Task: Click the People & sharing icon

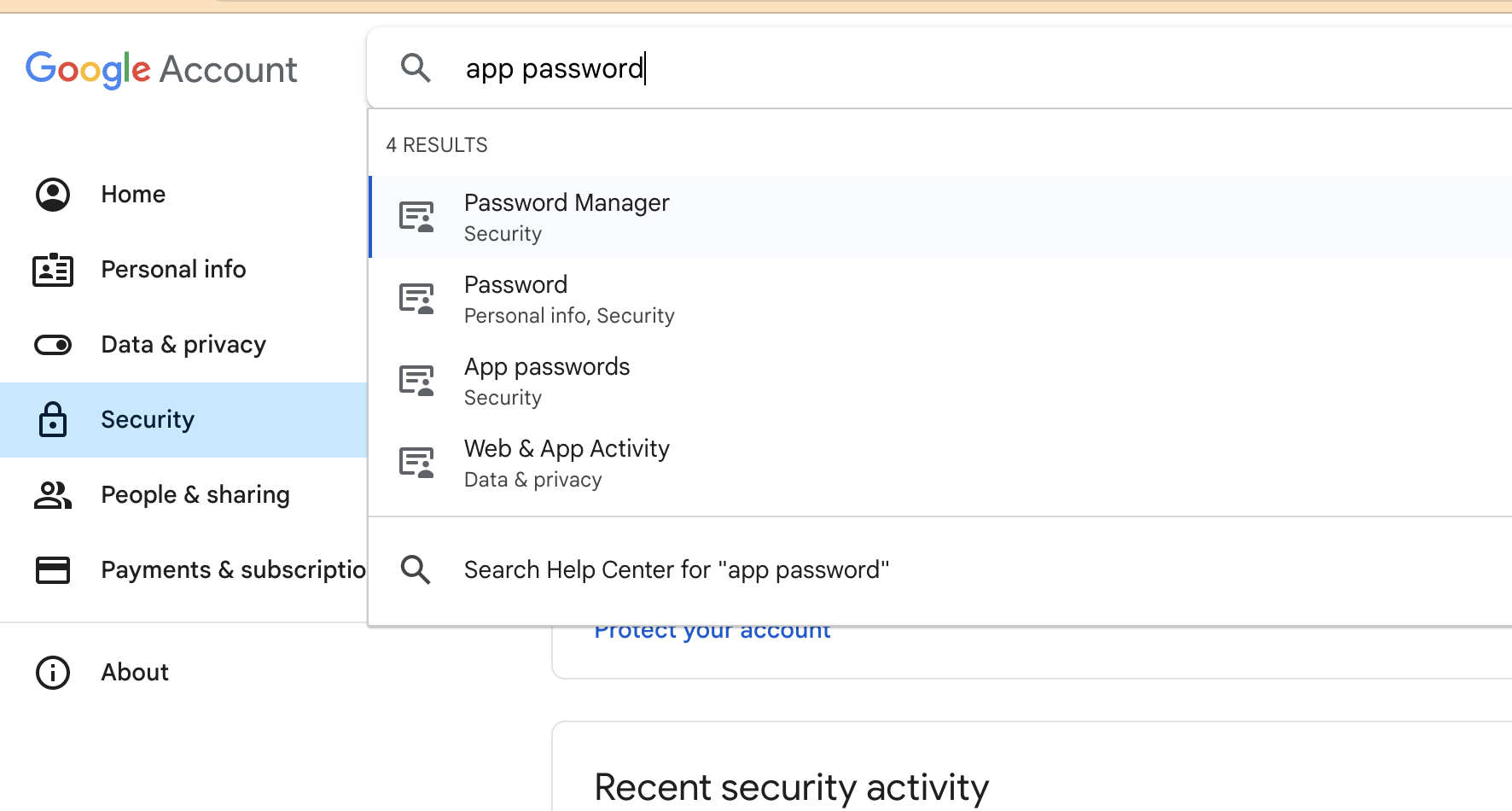Action: [53, 494]
